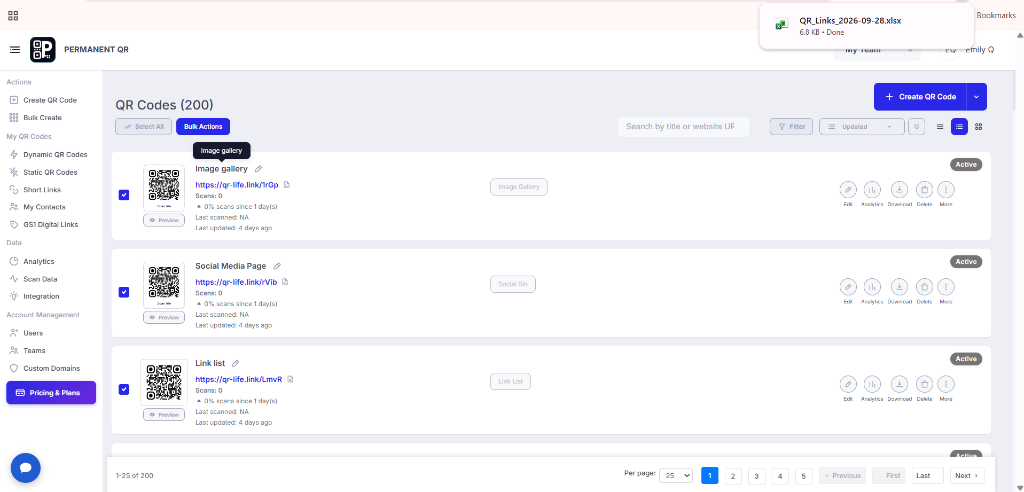The image size is (1024, 492).
Task: Click the Social Media Page QR thumbnail
Action: click(164, 286)
